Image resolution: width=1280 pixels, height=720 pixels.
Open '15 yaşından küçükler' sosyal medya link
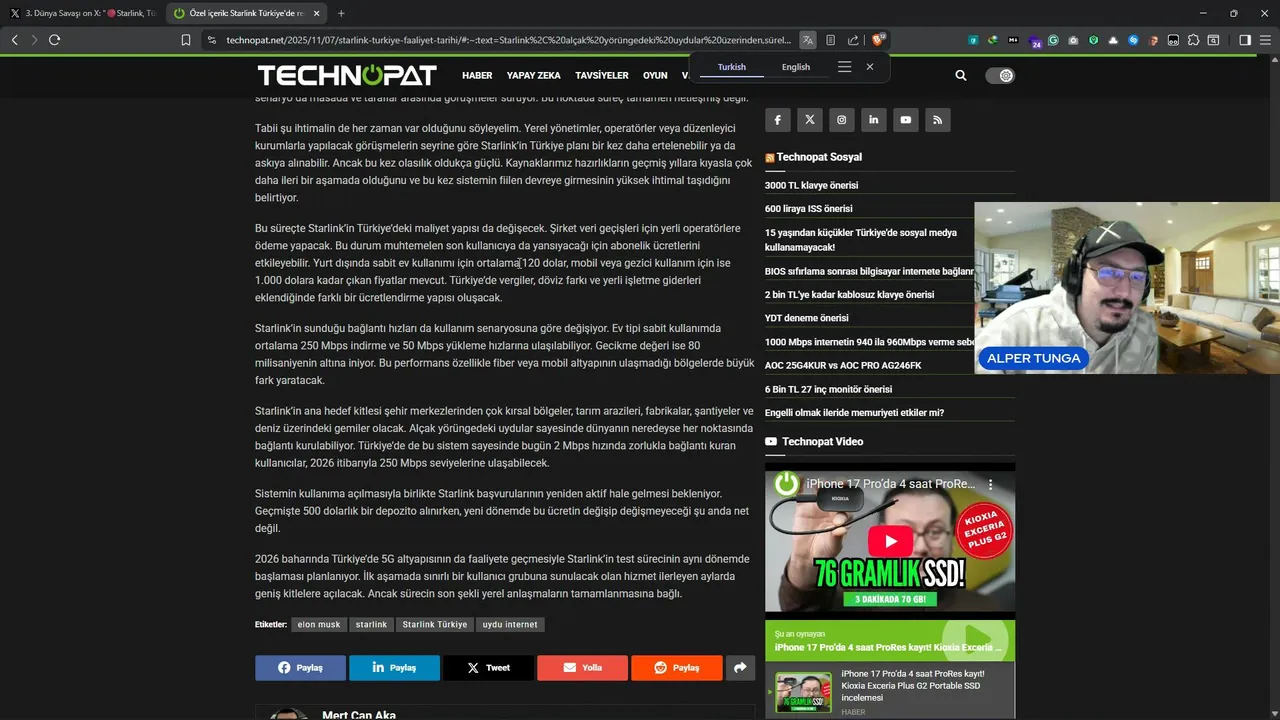click(x=861, y=240)
